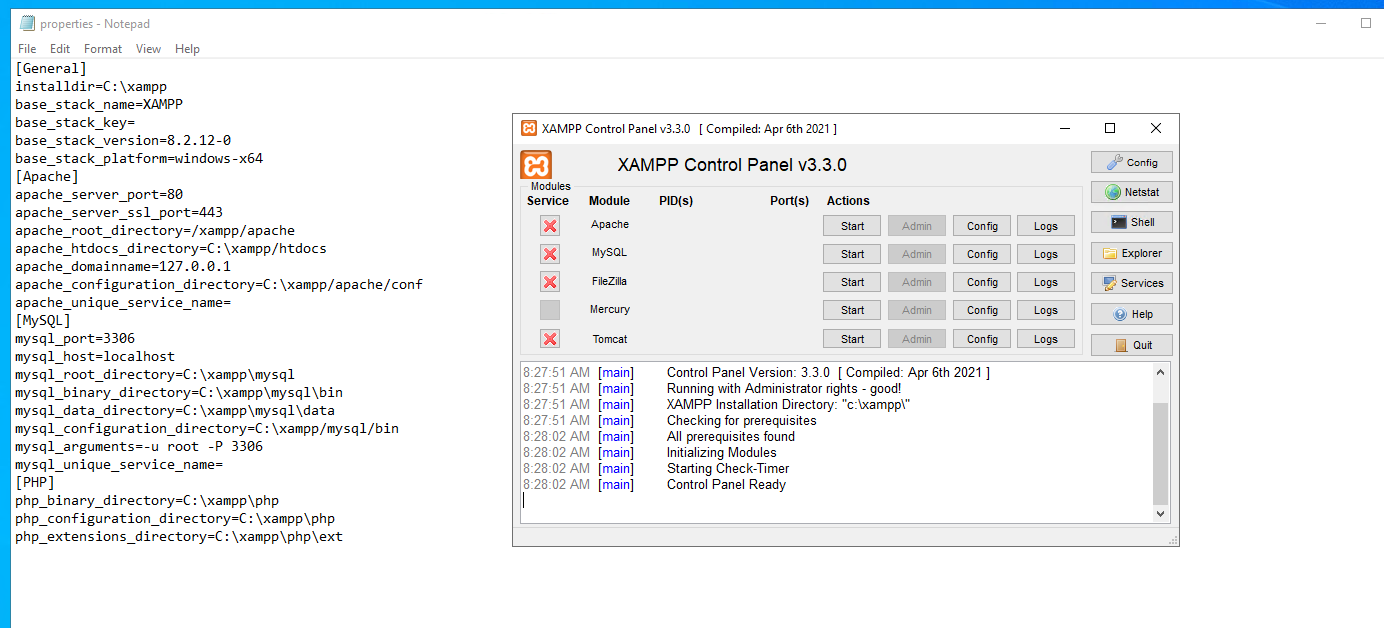Open the Help question mark button
Viewport: 1384px width, 628px height.
coord(1132,314)
